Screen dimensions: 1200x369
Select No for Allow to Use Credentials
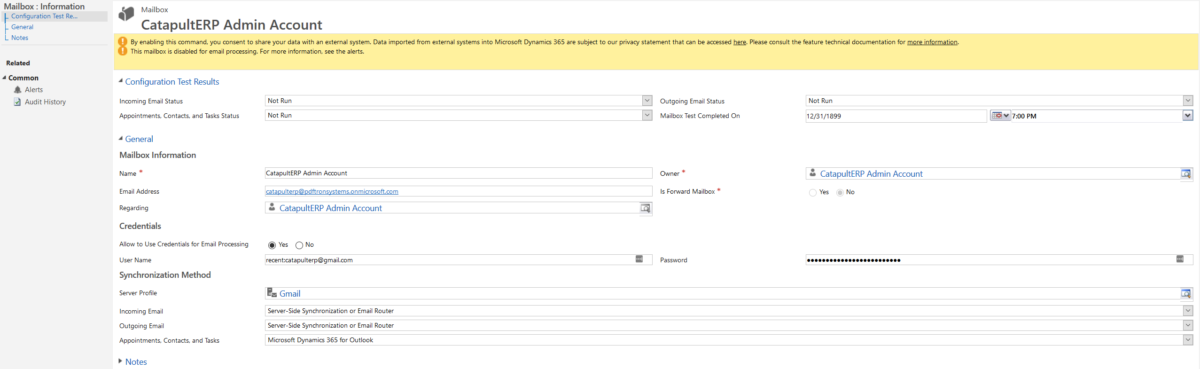pyautogui.click(x=299, y=245)
